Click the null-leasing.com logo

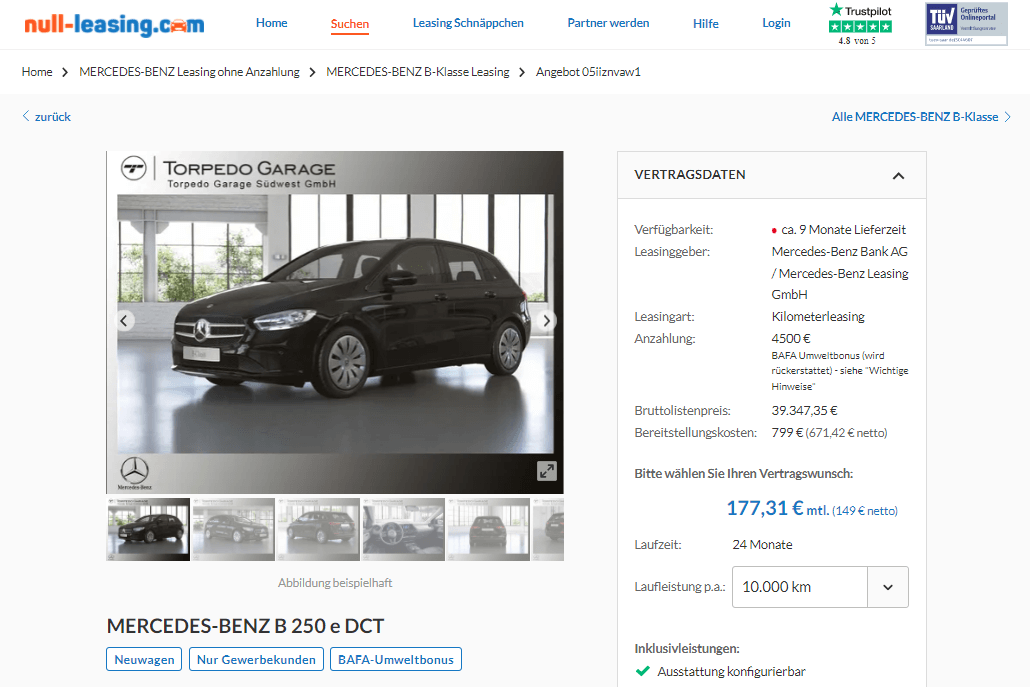tap(114, 24)
